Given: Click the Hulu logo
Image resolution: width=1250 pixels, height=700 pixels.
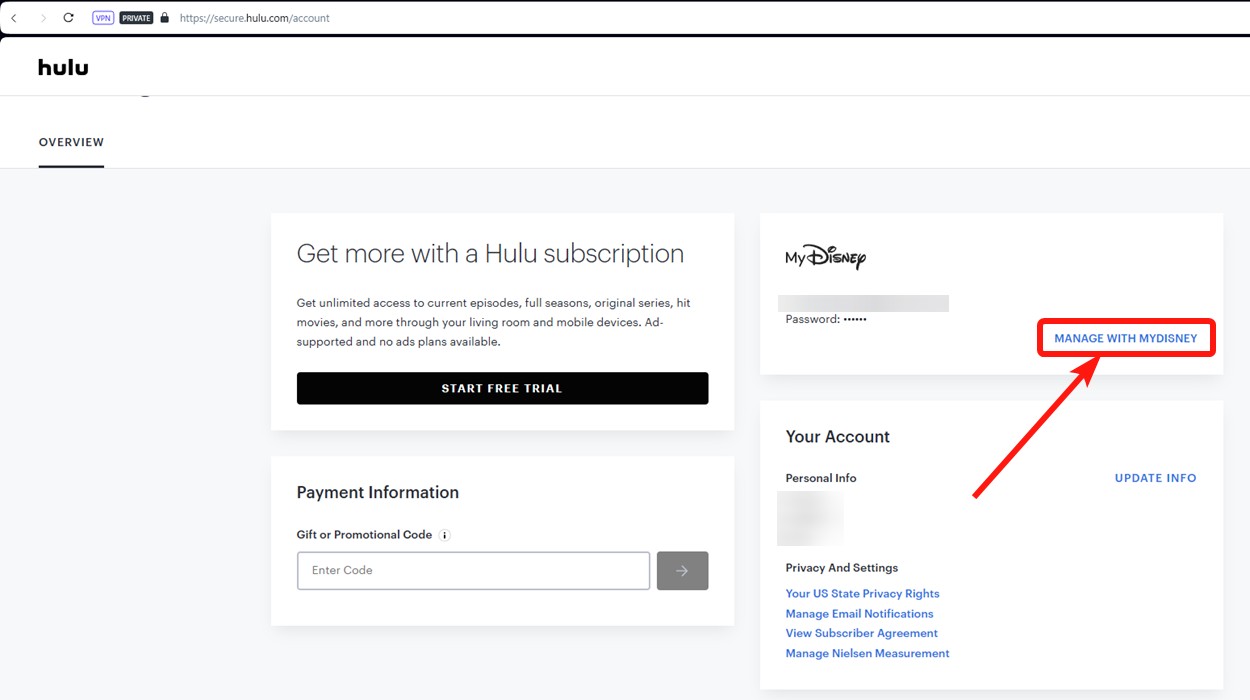Looking at the screenshot, I should [62, 66].
